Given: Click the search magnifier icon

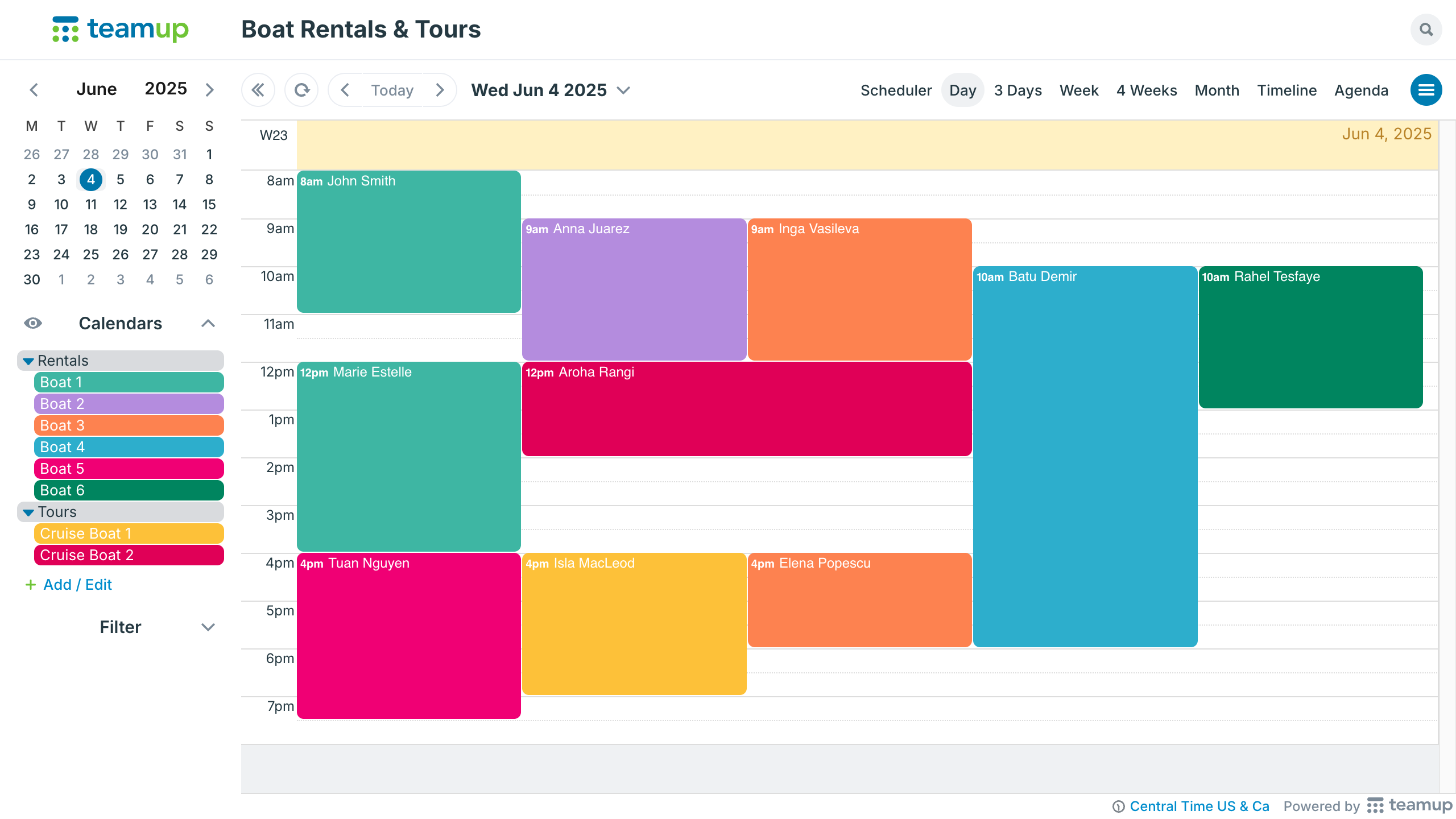Looking at the screenshot, I should click(x=1426, y=30).
